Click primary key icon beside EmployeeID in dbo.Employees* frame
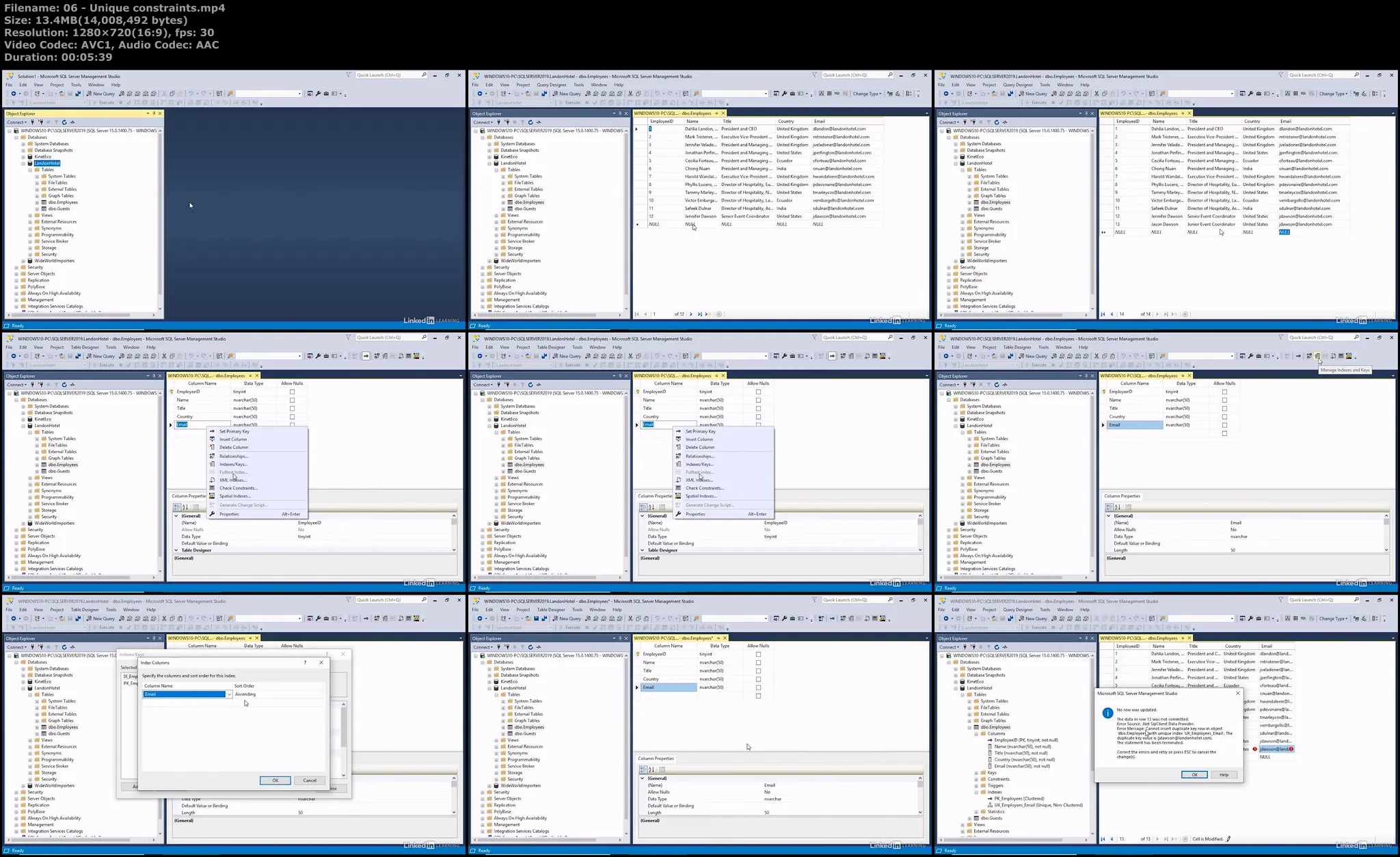Screen dimensions: 1400x857 [638, 654]
